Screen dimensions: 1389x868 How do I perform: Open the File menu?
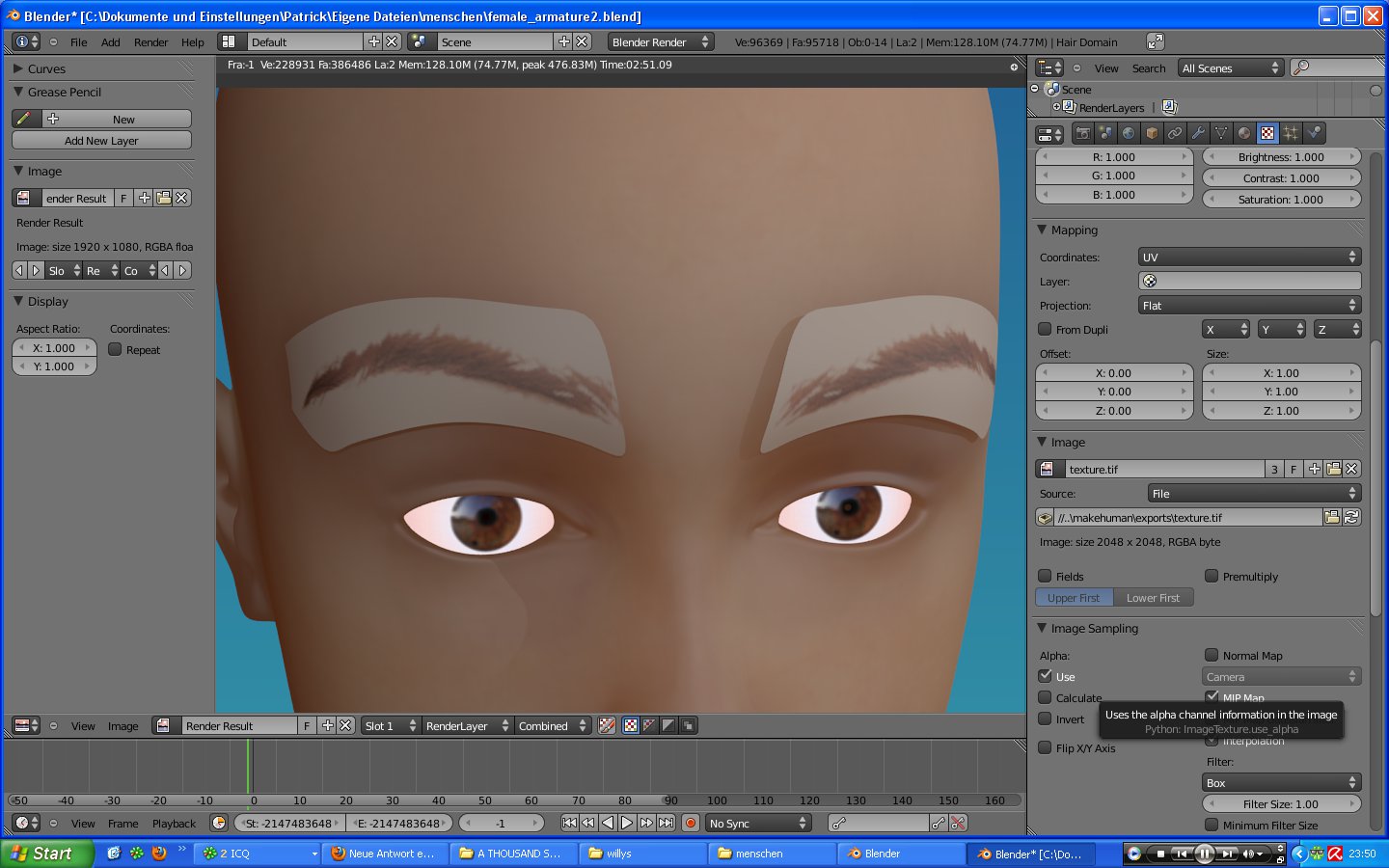point(79,42)
